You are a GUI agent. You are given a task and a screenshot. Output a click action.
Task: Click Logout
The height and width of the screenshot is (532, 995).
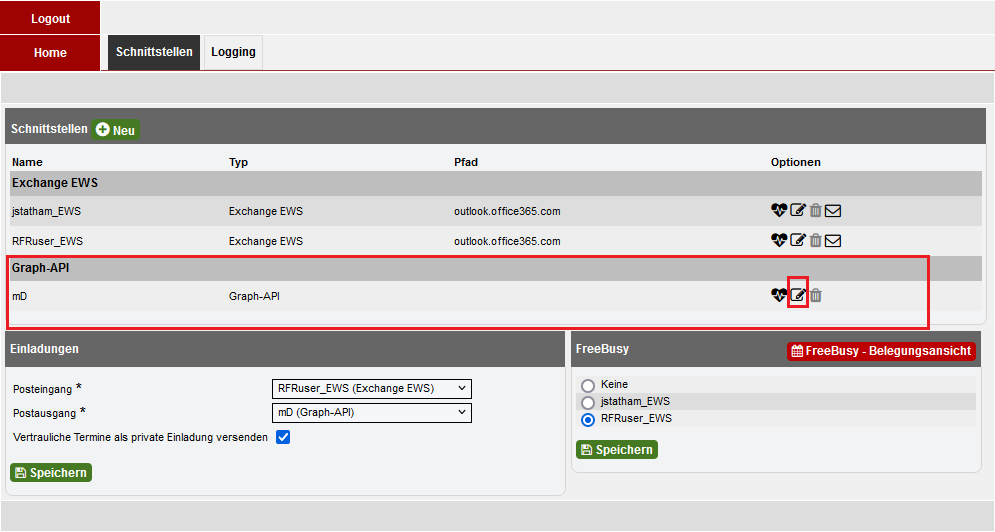(x=50, y=18)
